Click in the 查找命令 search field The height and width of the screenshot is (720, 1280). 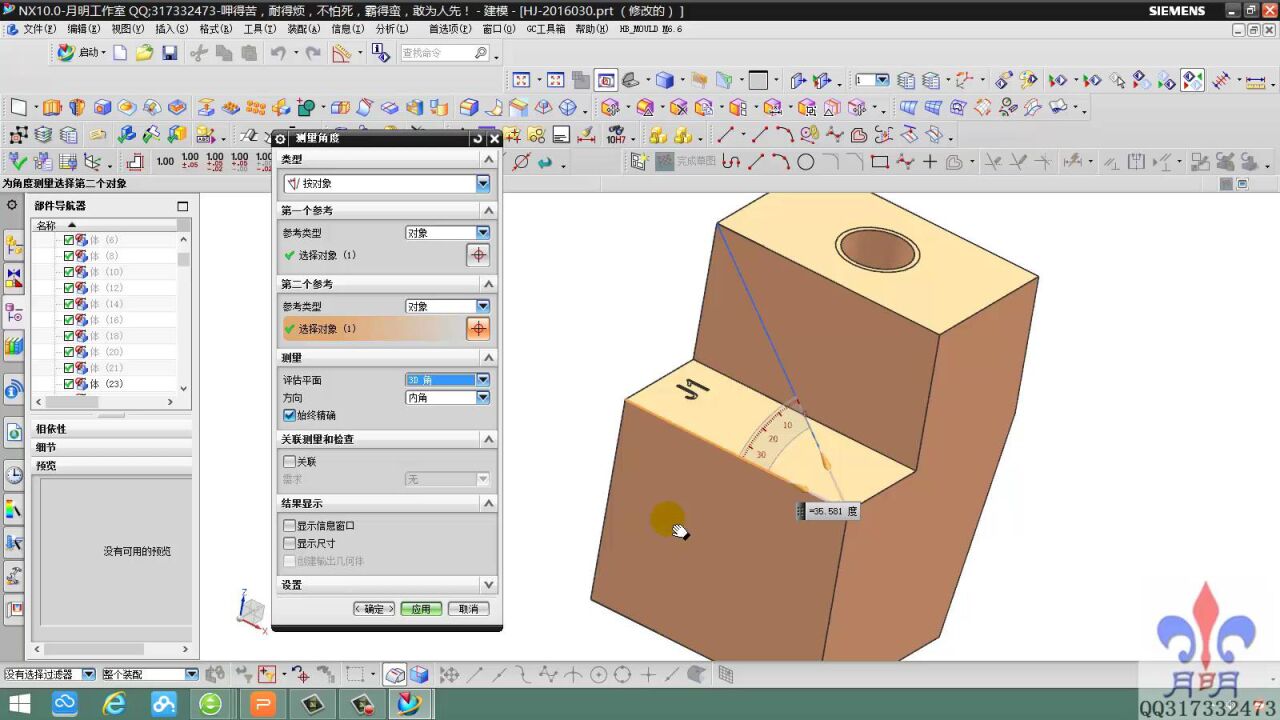coord(436,53)
